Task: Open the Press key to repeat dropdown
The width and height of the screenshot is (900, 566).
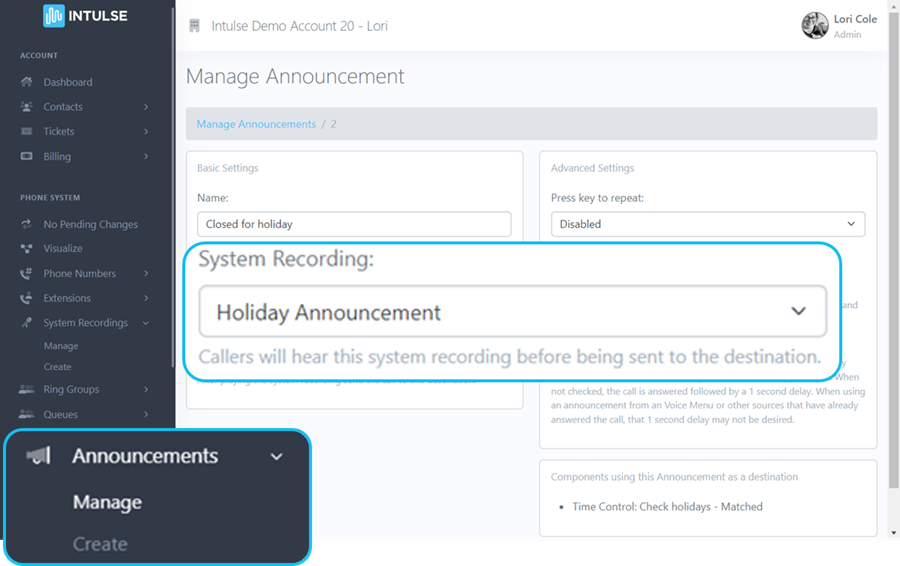Action: coord(707,224)
